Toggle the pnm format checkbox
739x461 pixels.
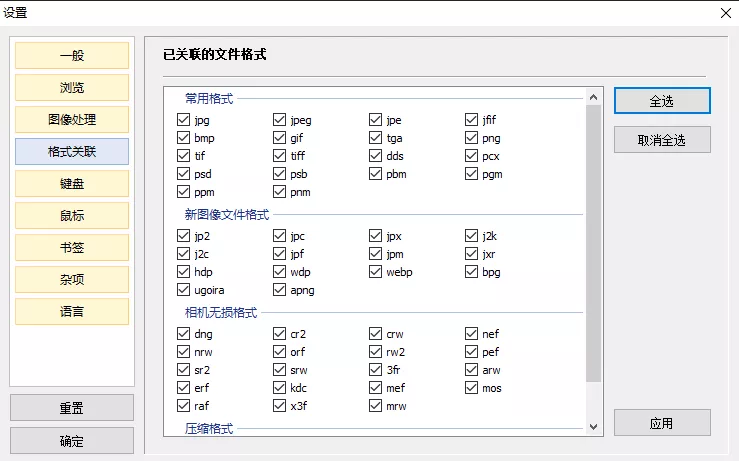(x=279, y=192)
